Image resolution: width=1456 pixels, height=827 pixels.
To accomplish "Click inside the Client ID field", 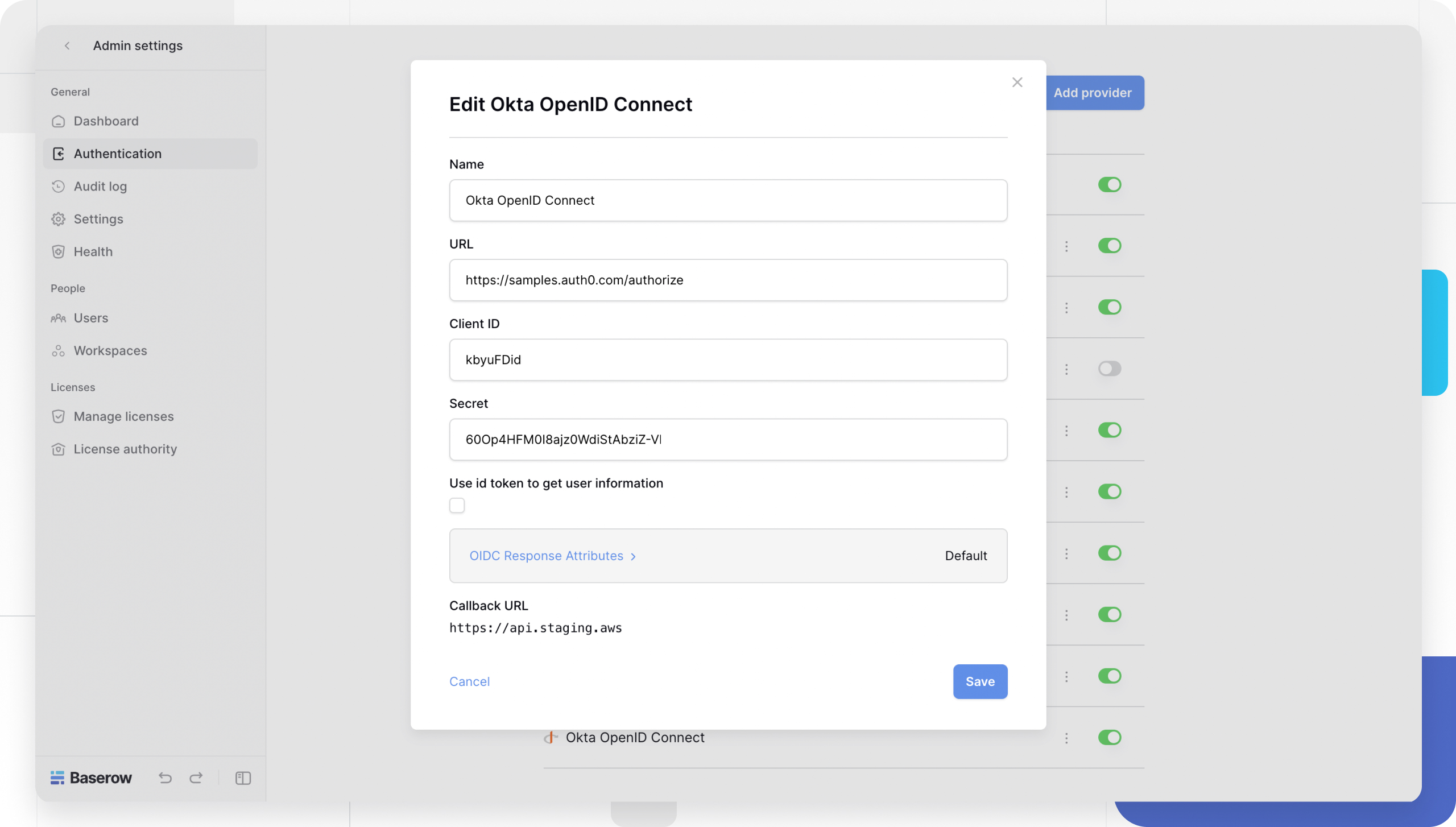I will point(727,359).
